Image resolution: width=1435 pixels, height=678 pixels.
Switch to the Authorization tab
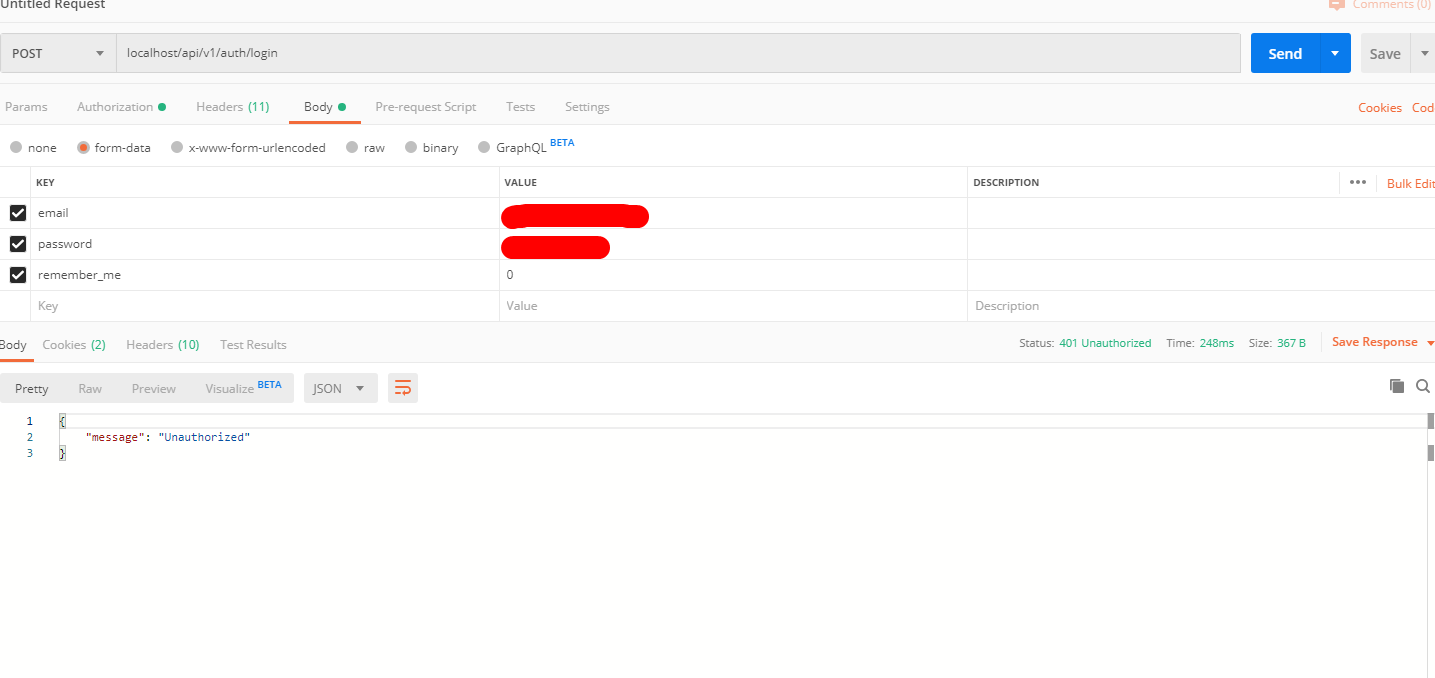(x=121, y=107)
